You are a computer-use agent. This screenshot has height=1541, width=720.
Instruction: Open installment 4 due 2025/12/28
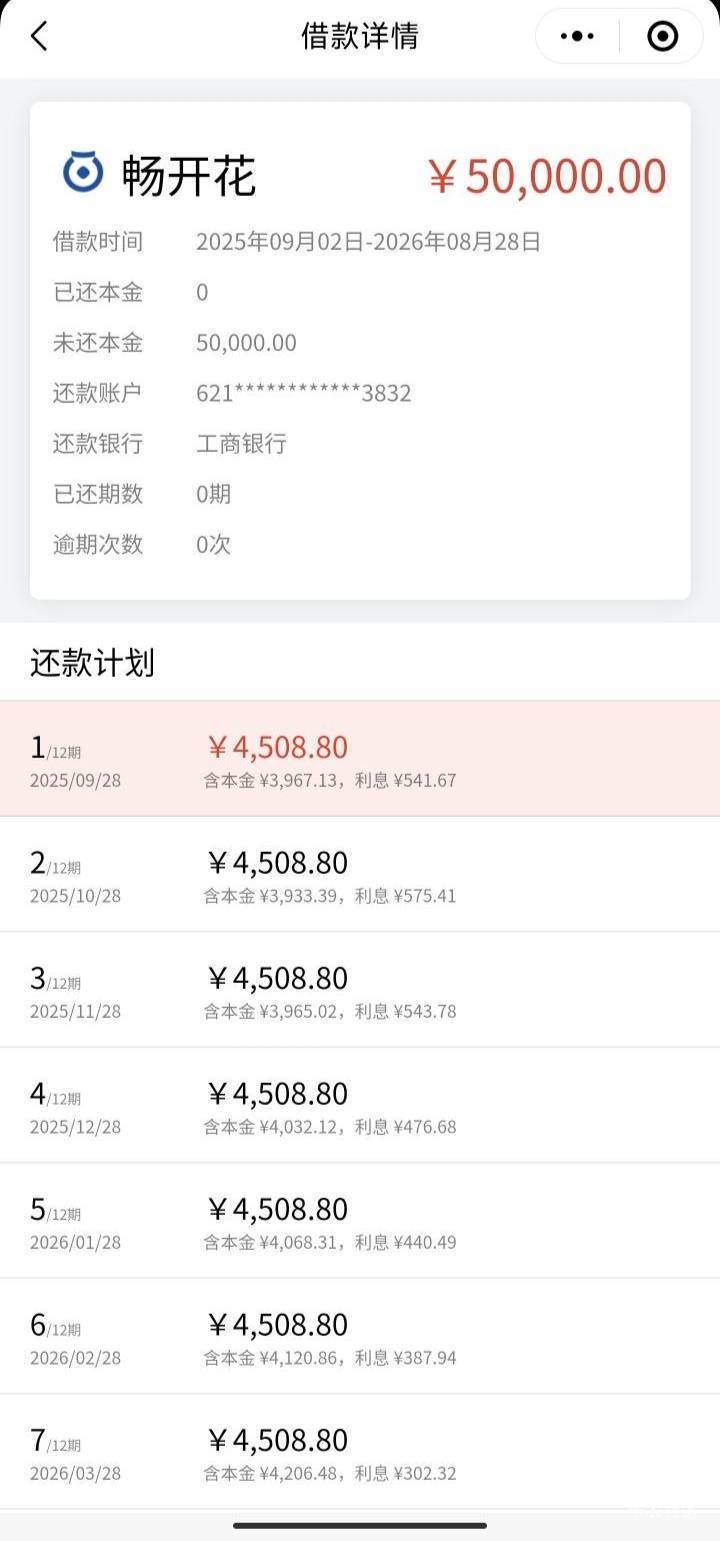(x=360, y=1106)
